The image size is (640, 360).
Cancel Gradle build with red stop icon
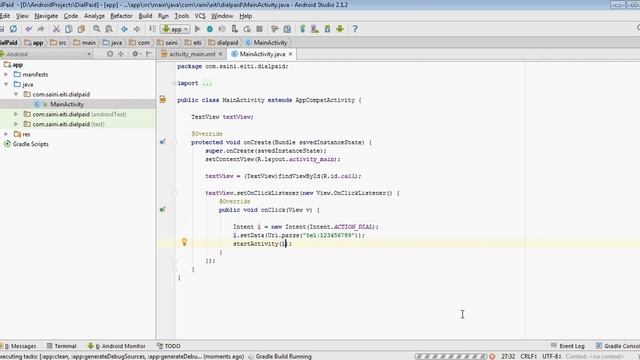[x=492, y=356]
